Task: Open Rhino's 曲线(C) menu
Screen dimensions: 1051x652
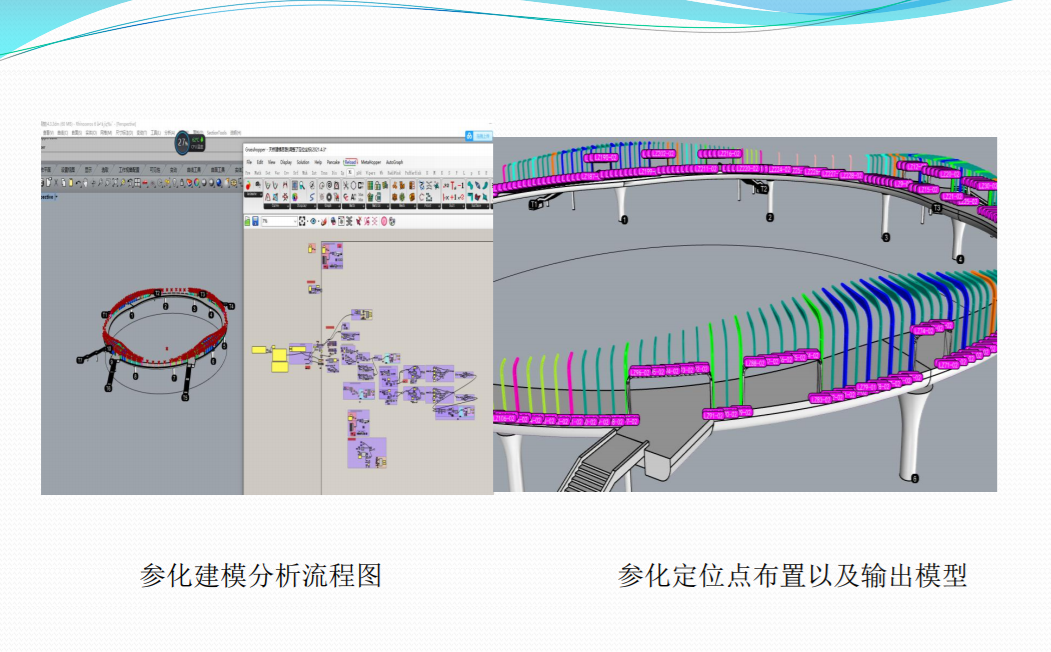Action: [63, 133]
